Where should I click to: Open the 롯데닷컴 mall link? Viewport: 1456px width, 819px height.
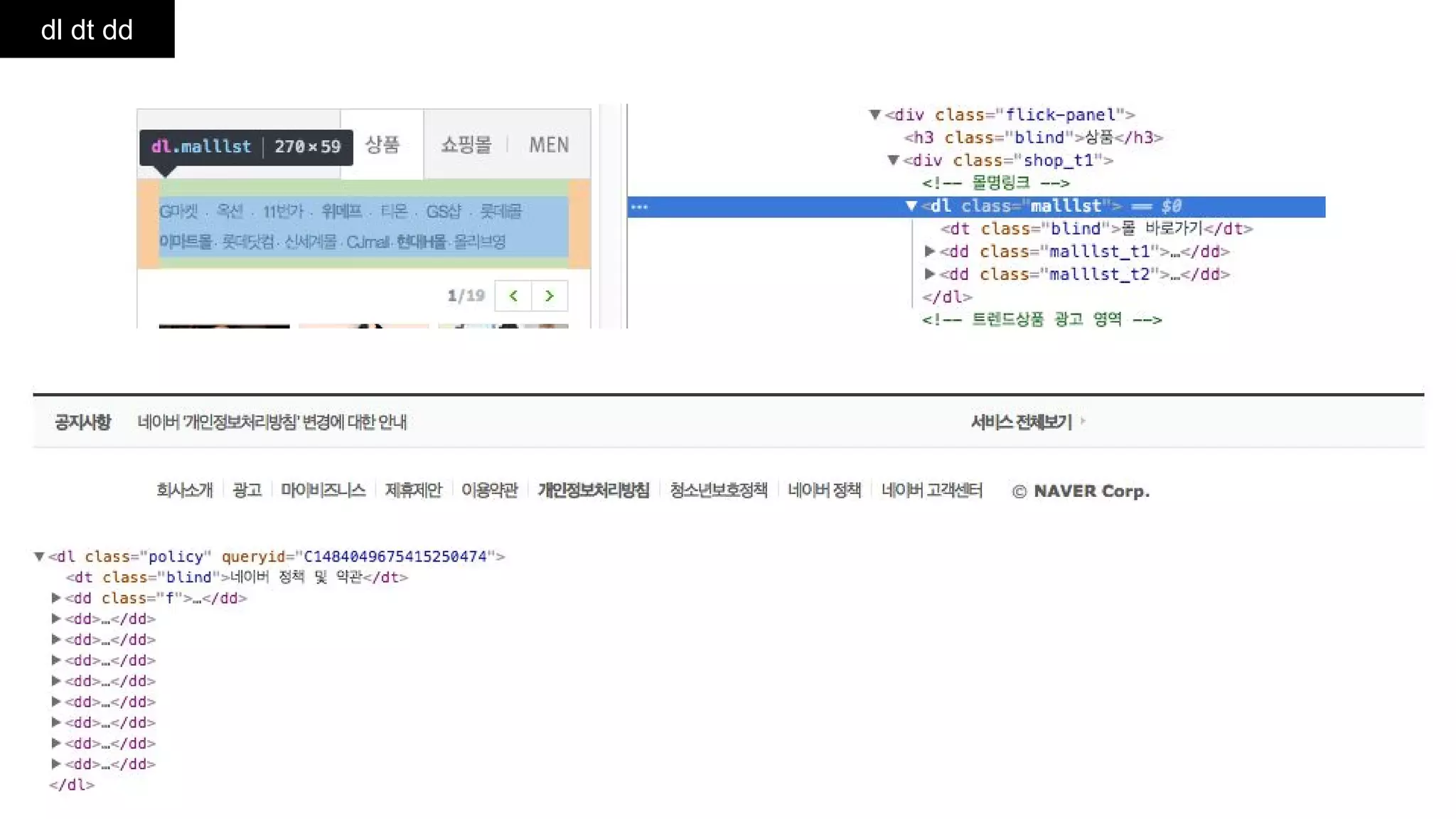pos(248,242)
